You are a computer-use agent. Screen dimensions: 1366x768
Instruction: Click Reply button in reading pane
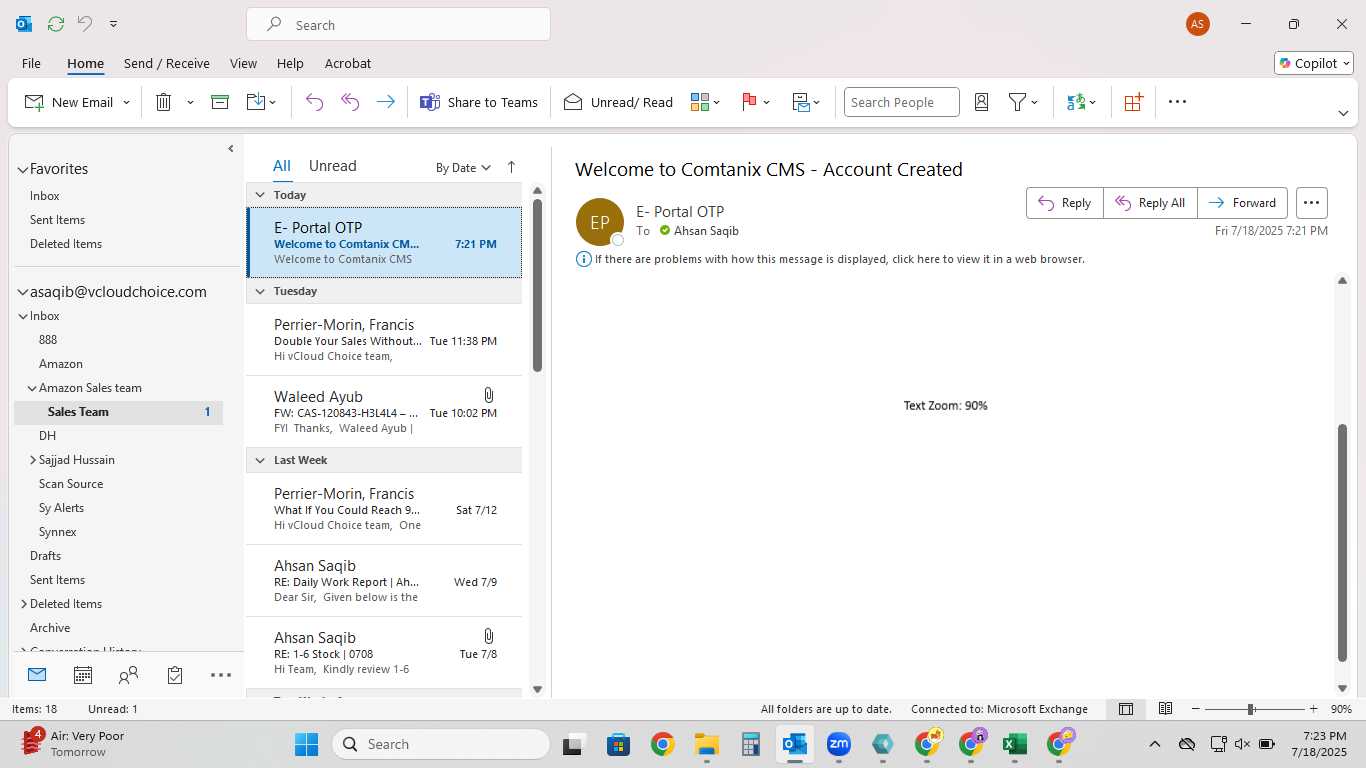click(1065, 203)
